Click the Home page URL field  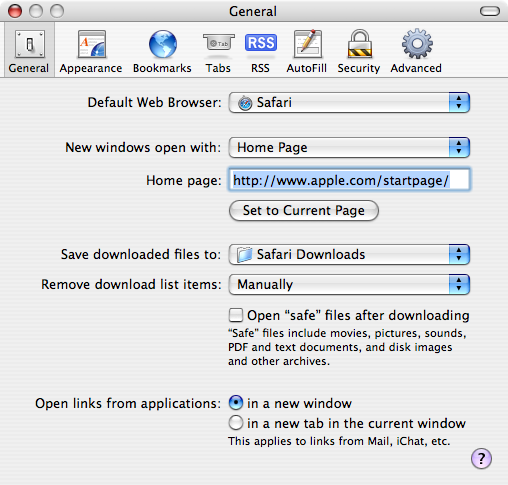click(x=349, y=180)
